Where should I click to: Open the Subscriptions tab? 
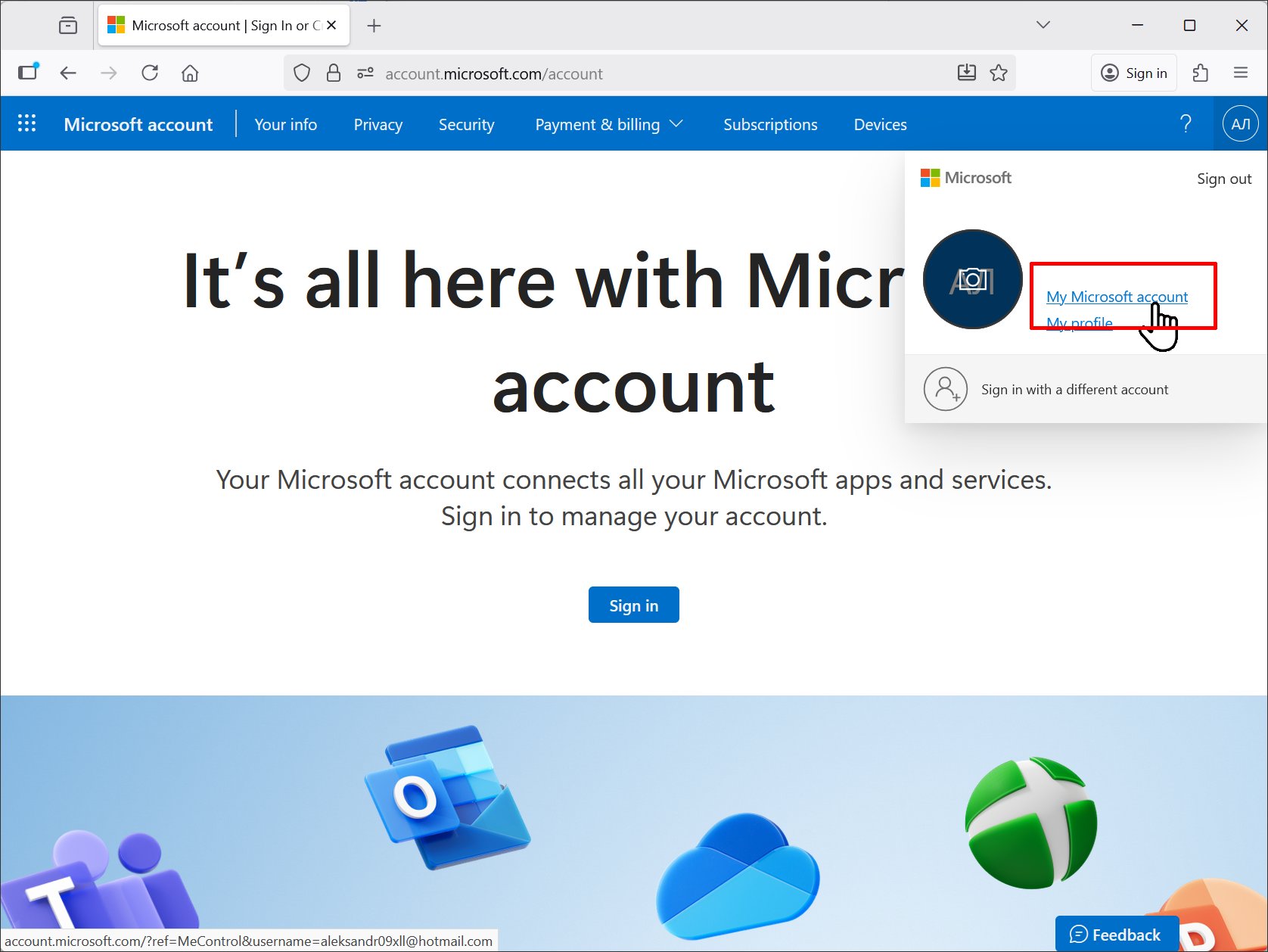pos(770,125)
